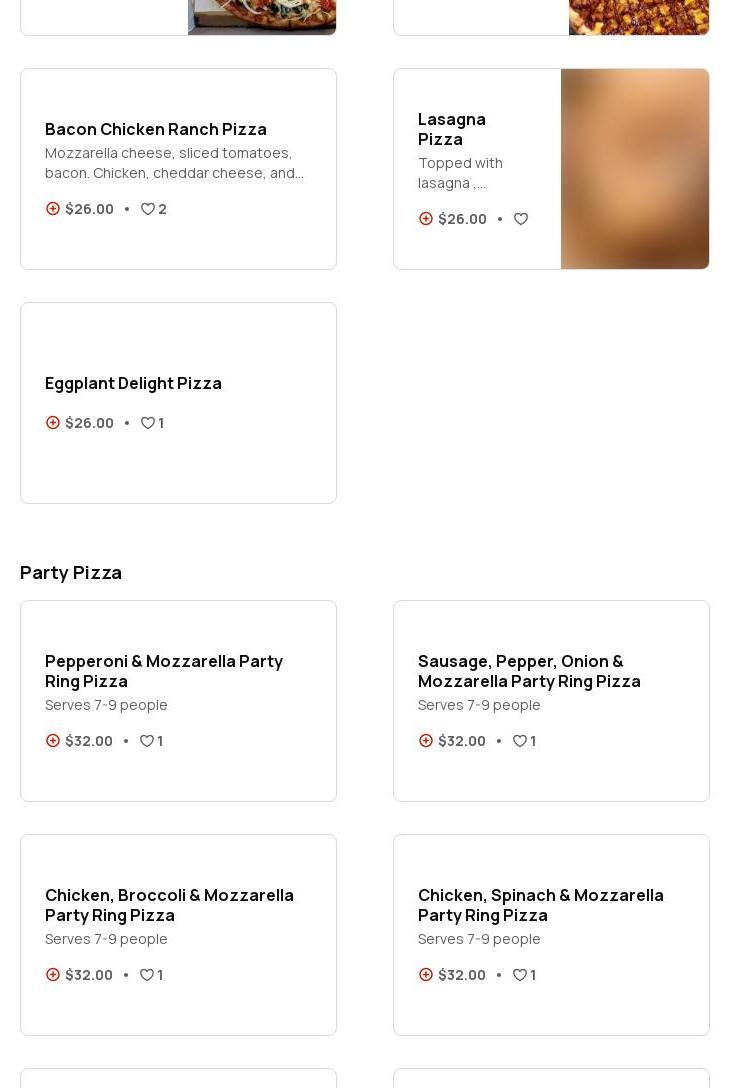The image size is (750, 1088).
Task: Like Pepperoni & Mozzarella Party Ring Pizza
Action: tap(147, 741)
